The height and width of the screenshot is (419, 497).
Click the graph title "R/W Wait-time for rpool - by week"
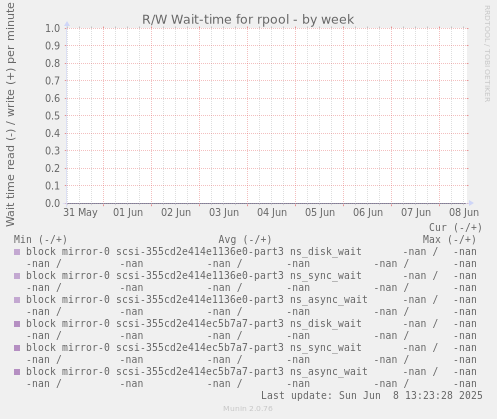(248, 20)
